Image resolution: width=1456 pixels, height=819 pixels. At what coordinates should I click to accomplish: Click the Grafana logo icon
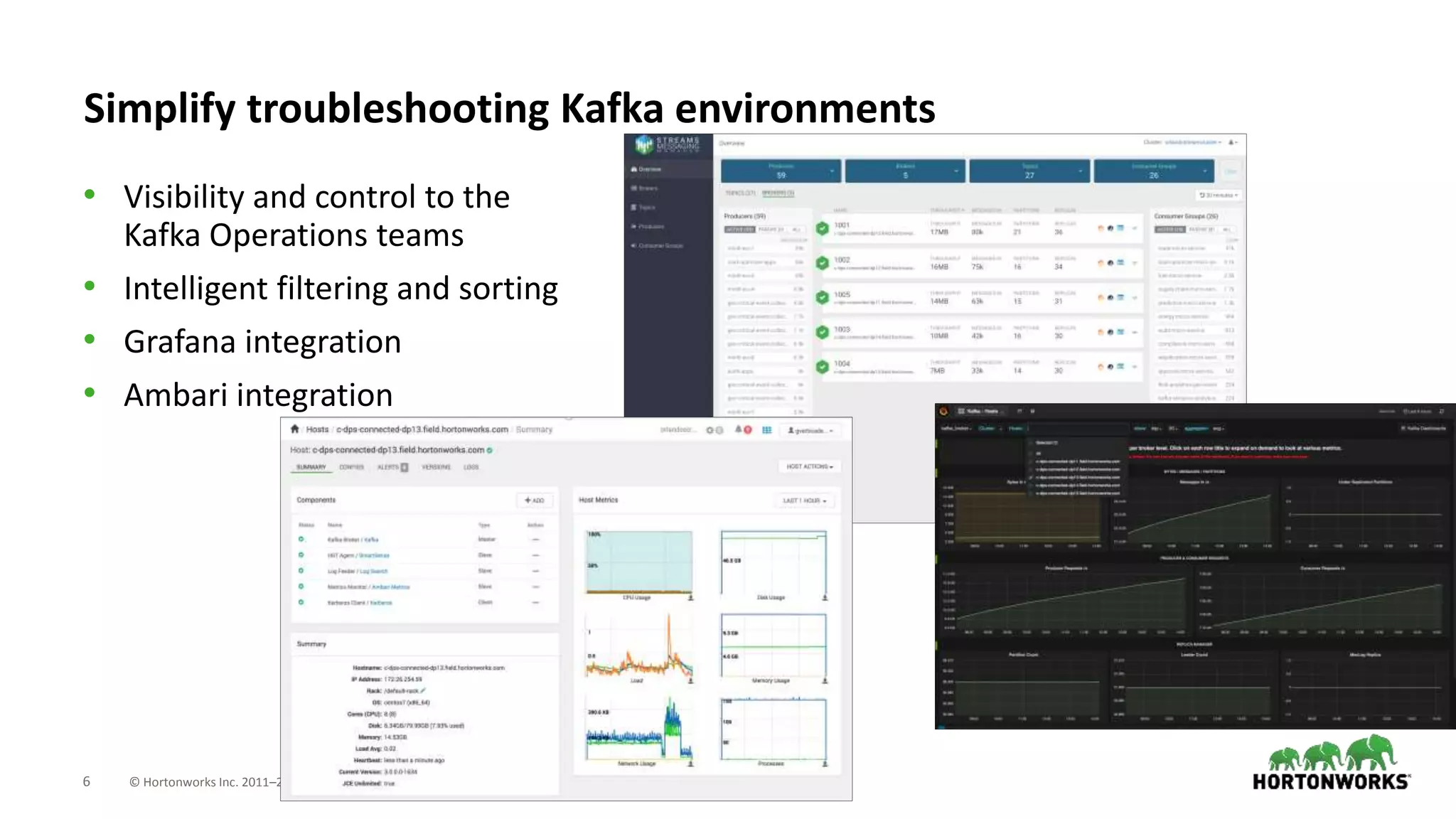(943, 411)
